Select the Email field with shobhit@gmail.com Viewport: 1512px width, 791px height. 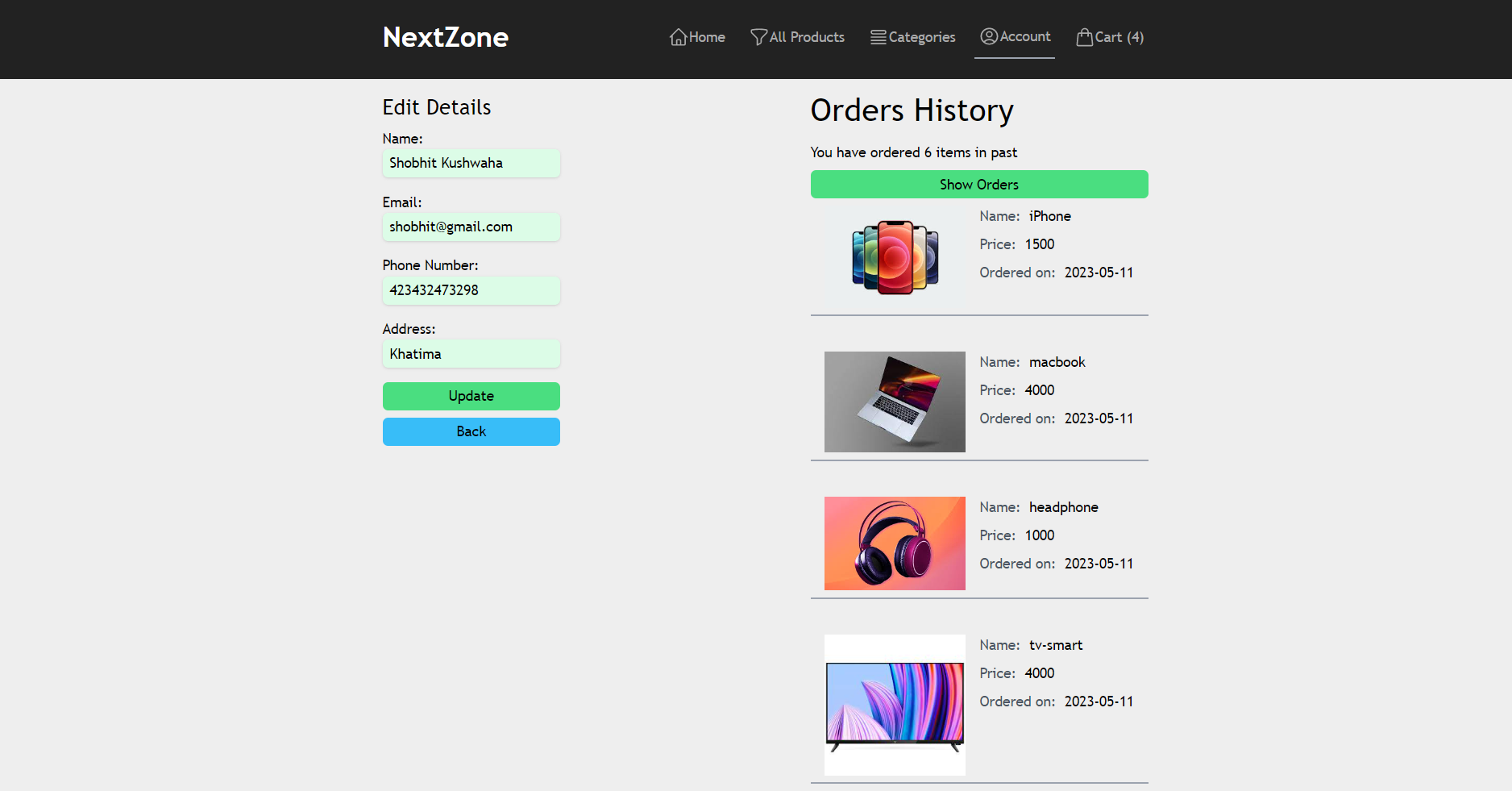coord(471,227)
